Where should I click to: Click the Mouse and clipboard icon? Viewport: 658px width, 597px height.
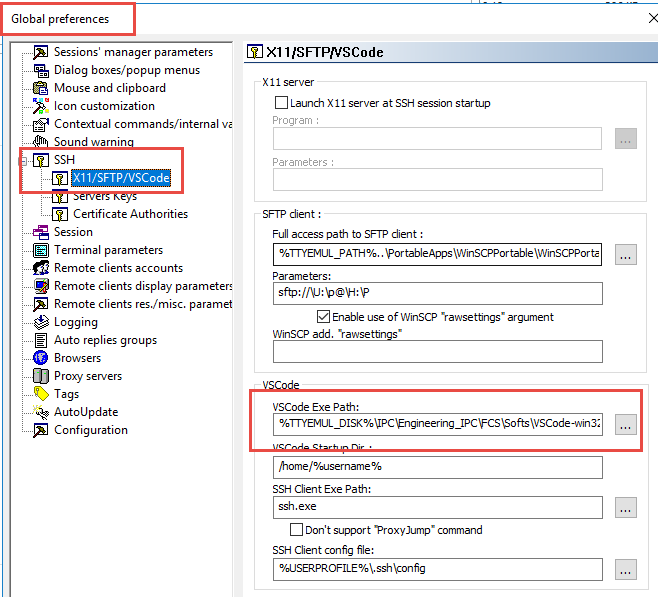[41, 88]
